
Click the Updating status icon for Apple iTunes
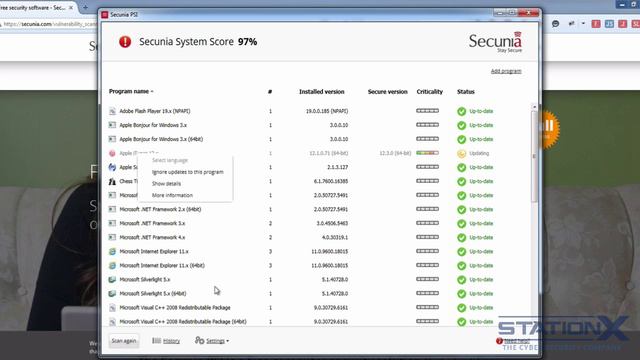462,153
